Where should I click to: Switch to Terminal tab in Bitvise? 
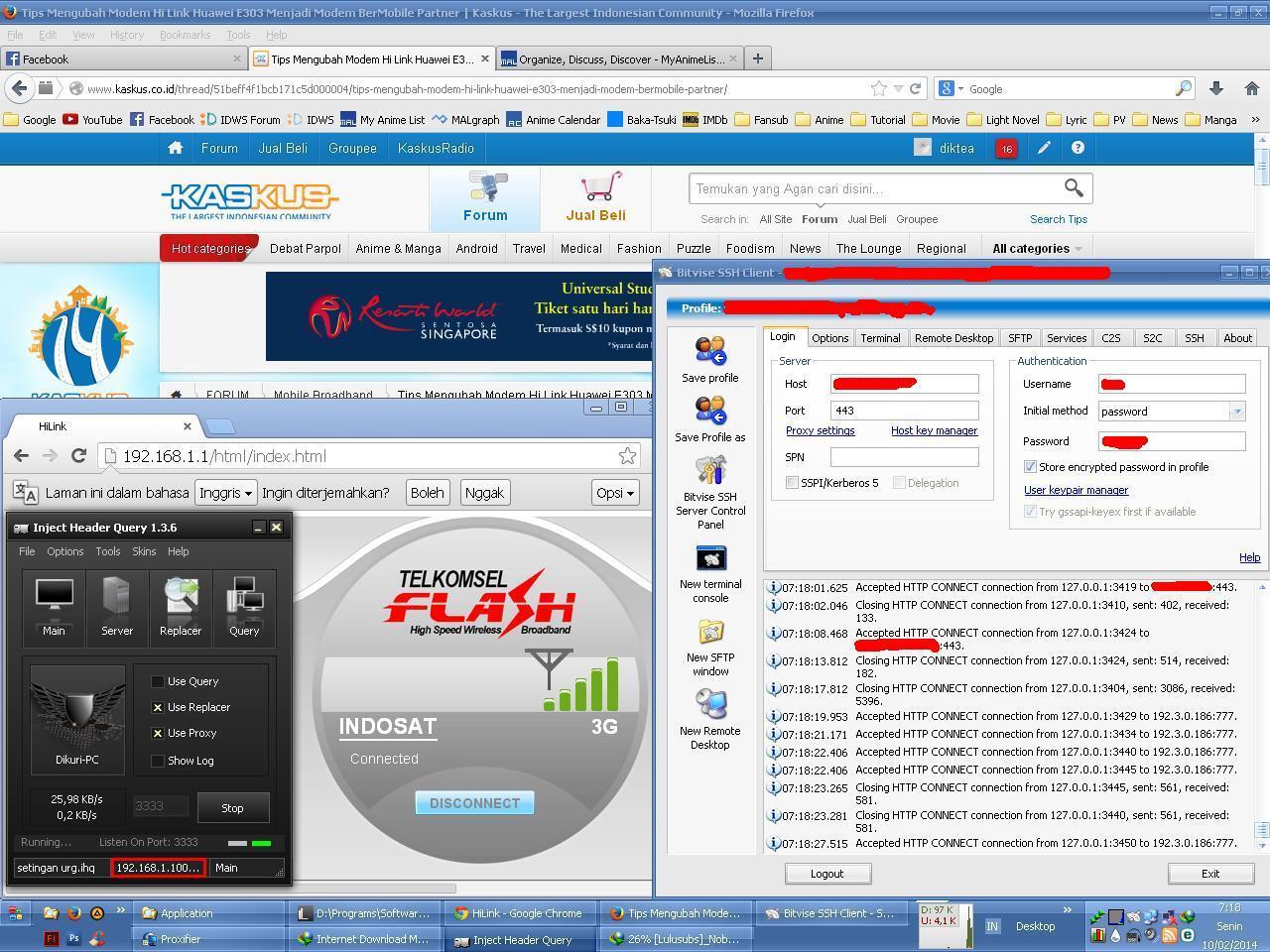coord(880,338)
